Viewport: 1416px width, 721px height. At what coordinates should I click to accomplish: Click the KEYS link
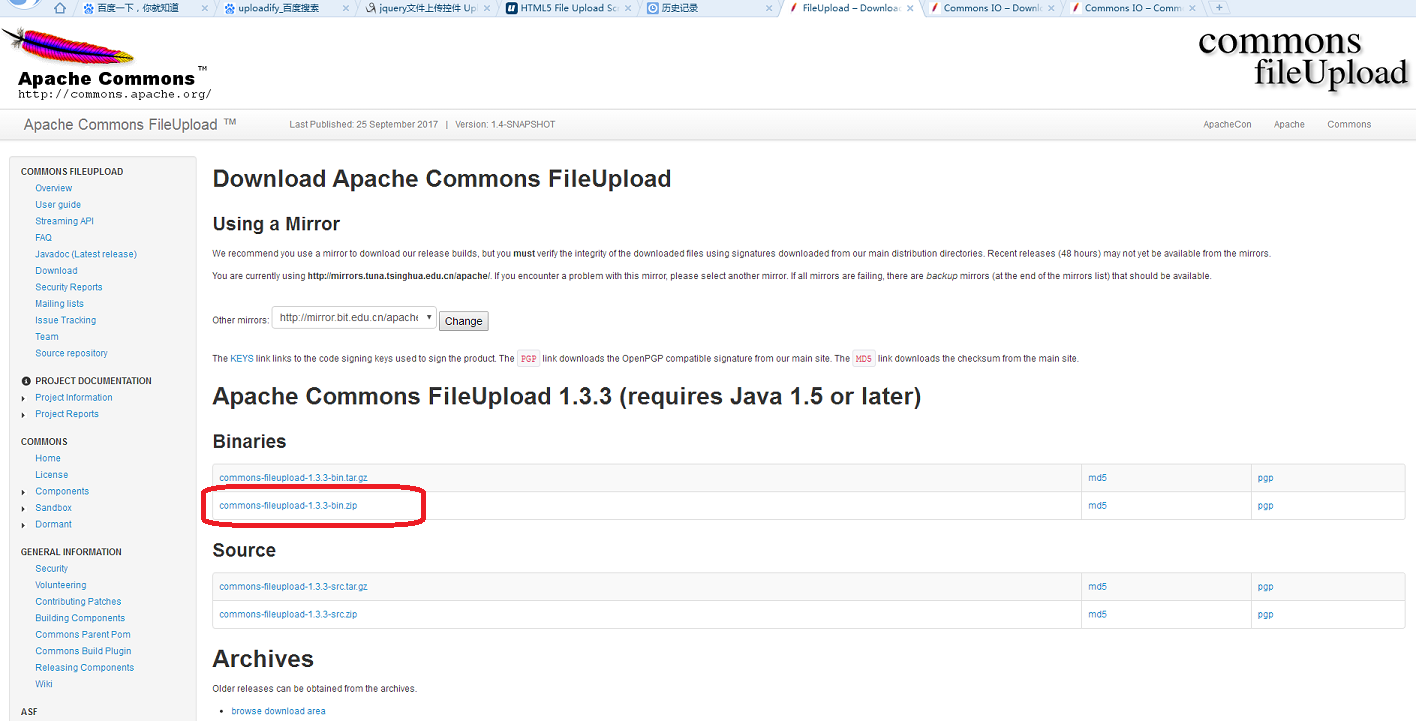[x=242, y=358]
